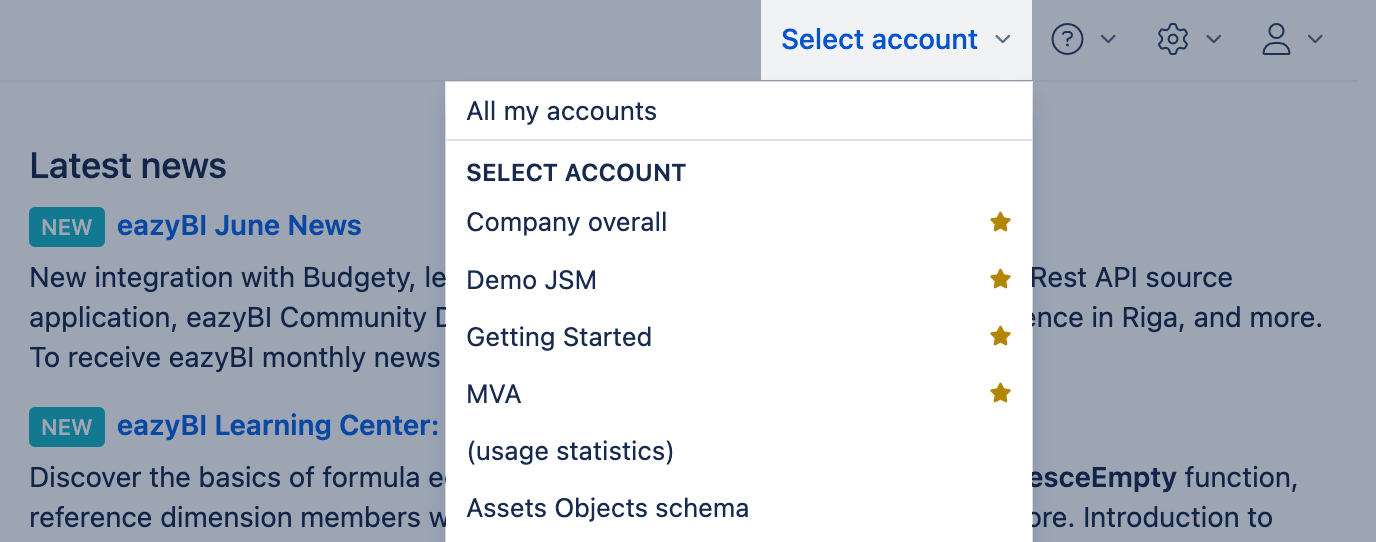Open the help question mark icon
The height and width of the screenshot is (542, 1376).
click(x=1068, y=40)
